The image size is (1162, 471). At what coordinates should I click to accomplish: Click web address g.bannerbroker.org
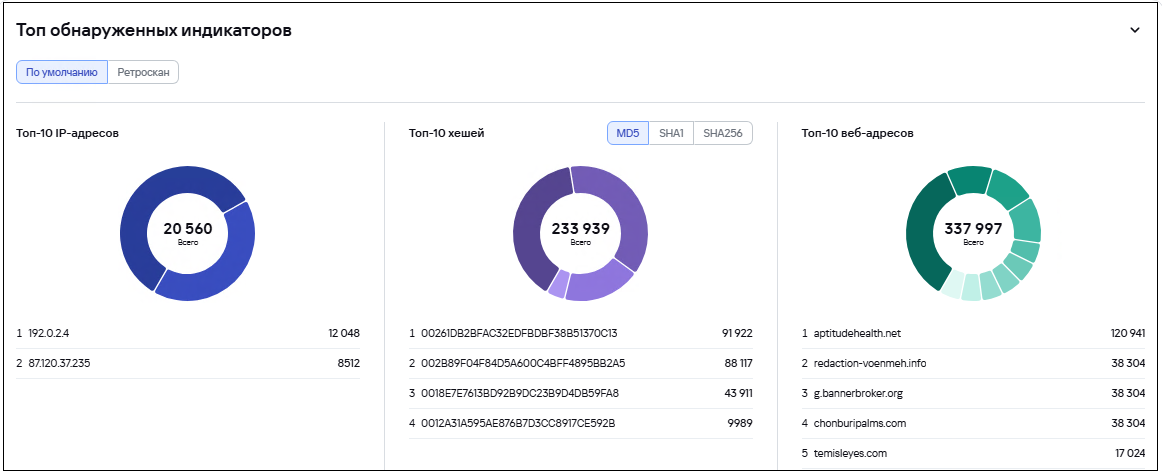858,393
